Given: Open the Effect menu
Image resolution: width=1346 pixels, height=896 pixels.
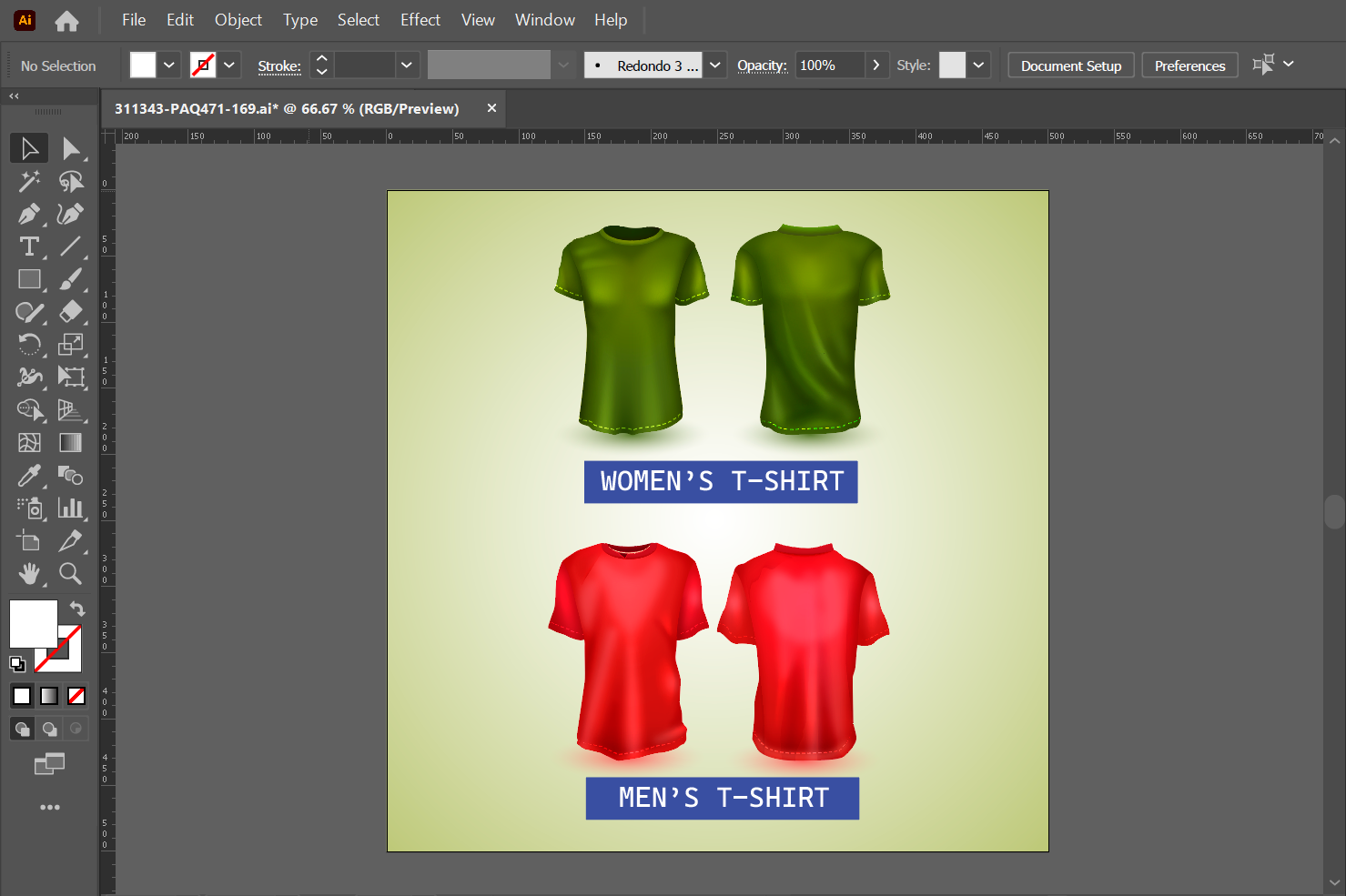Looking at the screenshot, I should (420, 20).
